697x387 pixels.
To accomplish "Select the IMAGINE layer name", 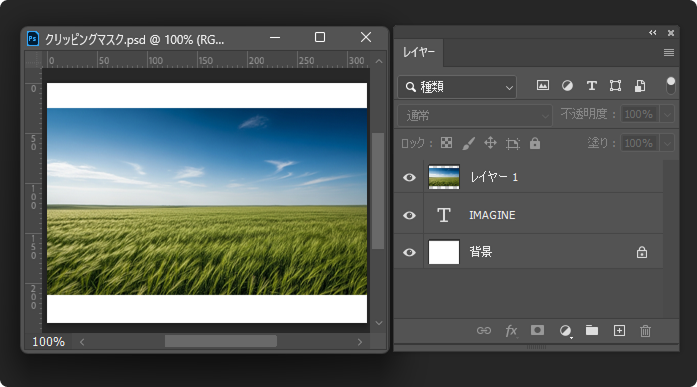I will click(x=492, y=215).
